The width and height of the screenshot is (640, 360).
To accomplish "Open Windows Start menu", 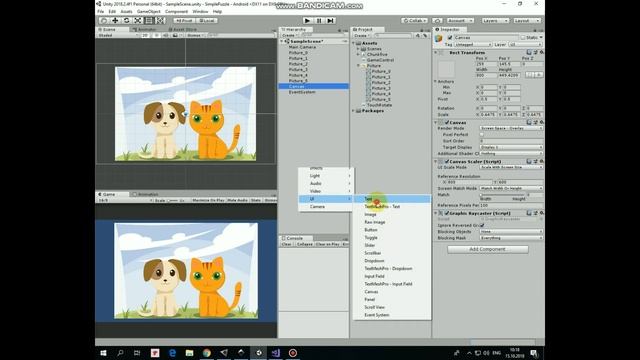I will pos(103,353).
